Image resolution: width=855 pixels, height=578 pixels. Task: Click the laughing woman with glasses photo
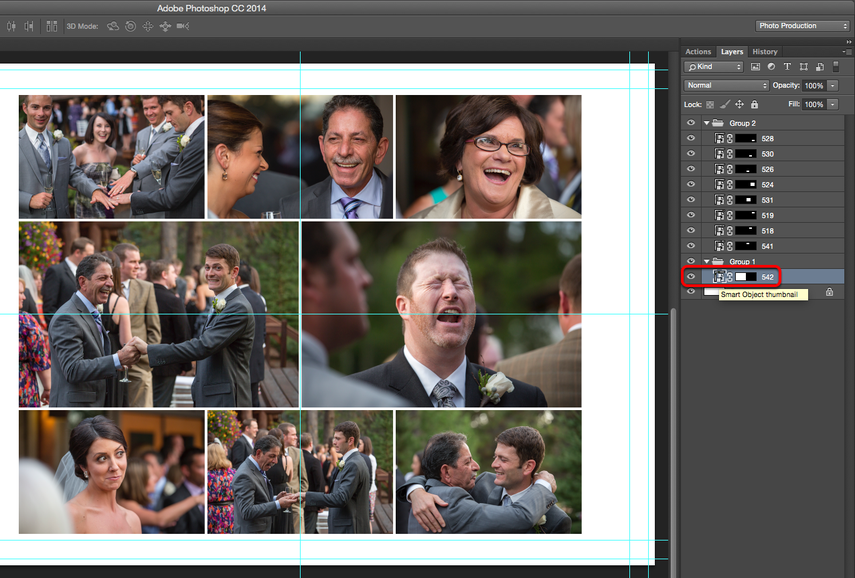pos(489,157)
